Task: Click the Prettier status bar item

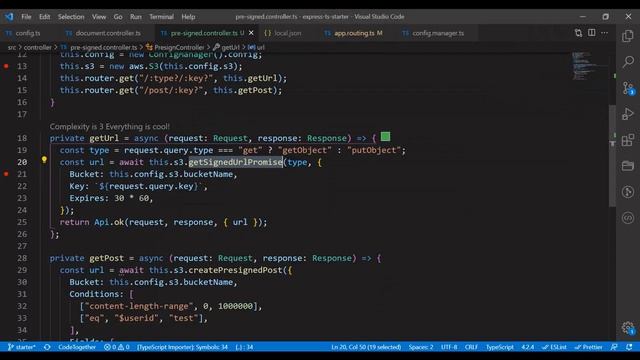Action: coord(589,347)
